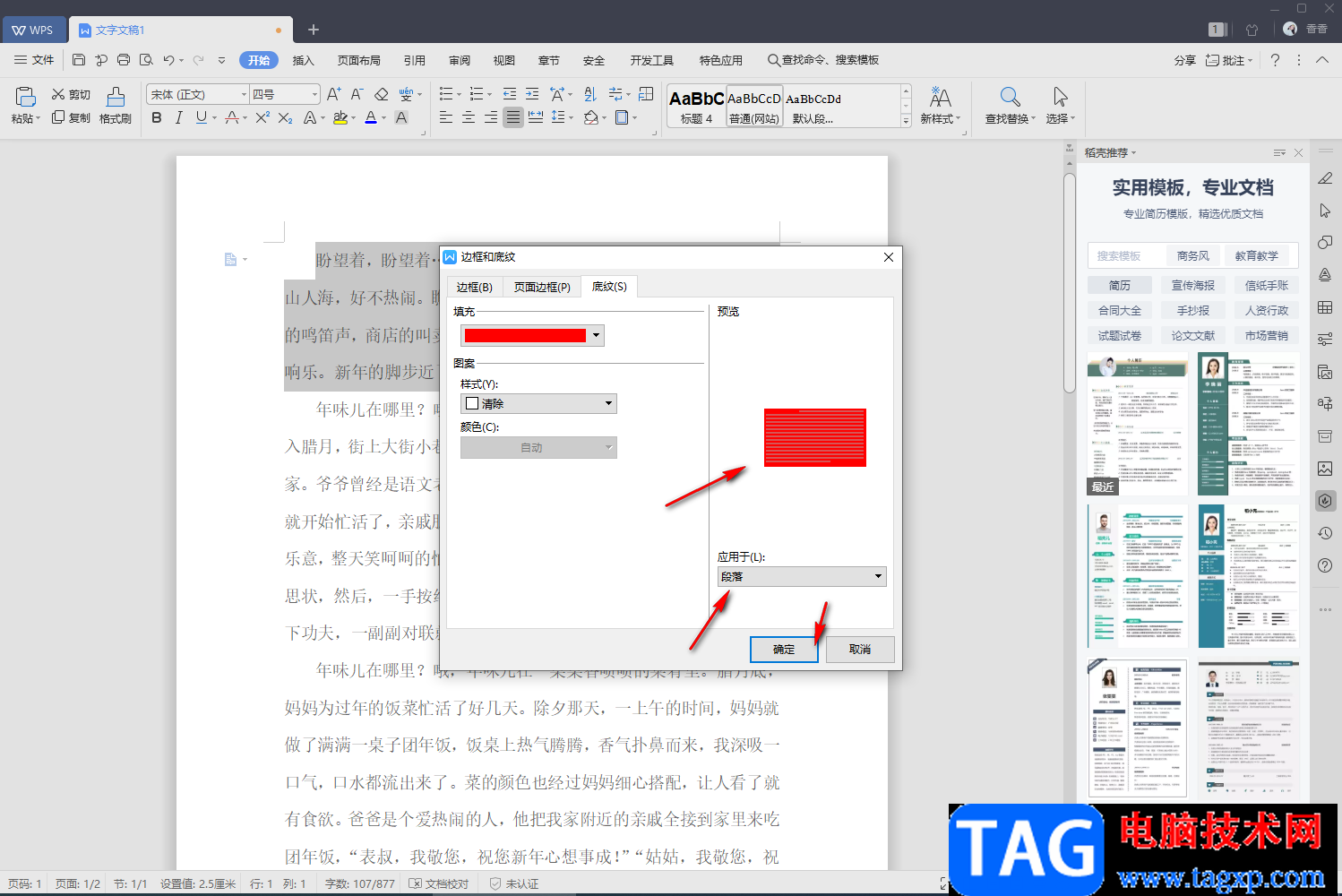This screenshot has height=896, width=1342.
Task: Expand the styles gallery list
Action: tap(906, 120)
